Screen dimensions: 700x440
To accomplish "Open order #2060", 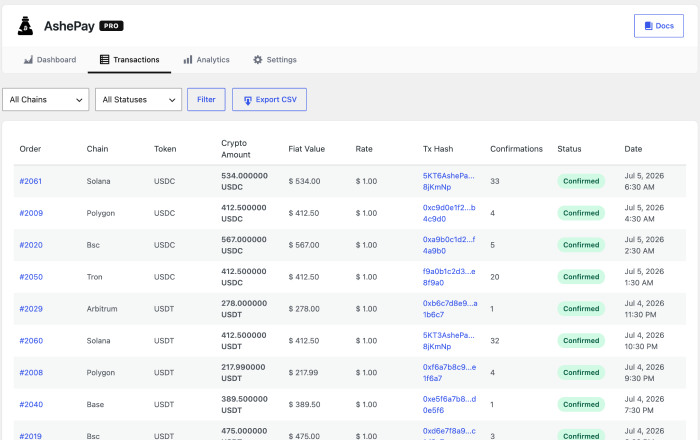I will 31,341.
